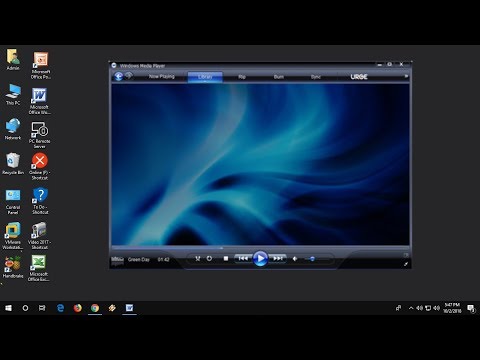Open the Rip tab

coord(242,77)
